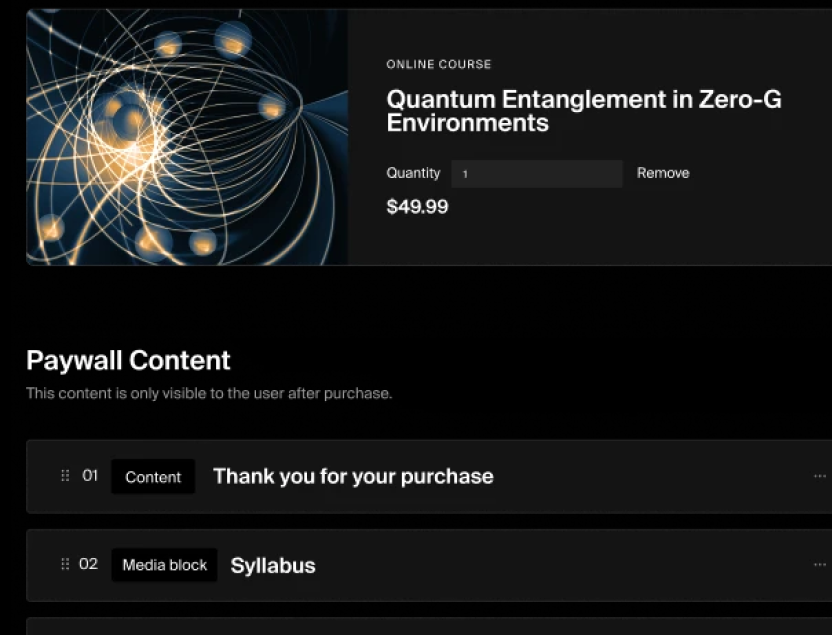Grab the drag handle beside Syllabus row
Image resolution: width=832 pixels, height=635 pixels.
coord(65,564)
